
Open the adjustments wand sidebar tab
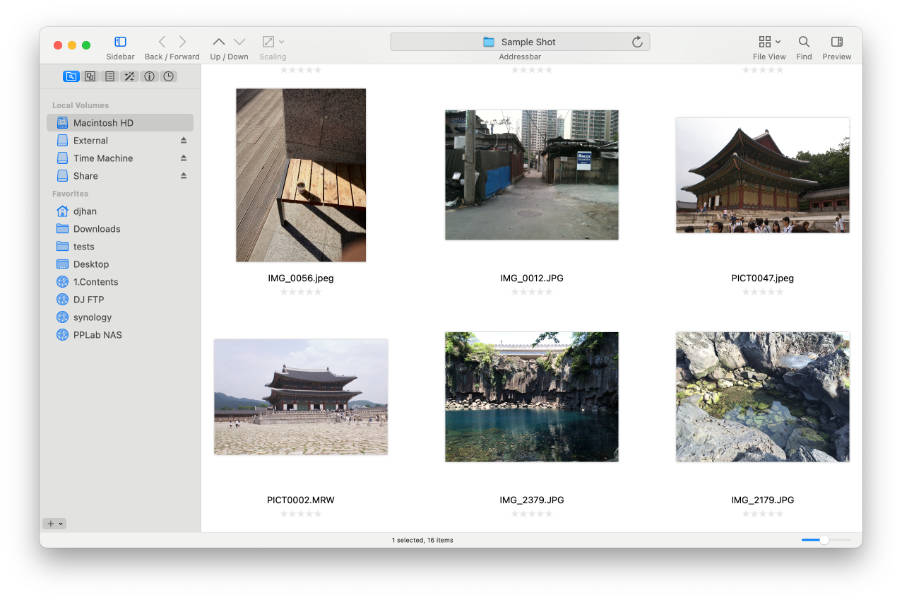pos(129,77)
